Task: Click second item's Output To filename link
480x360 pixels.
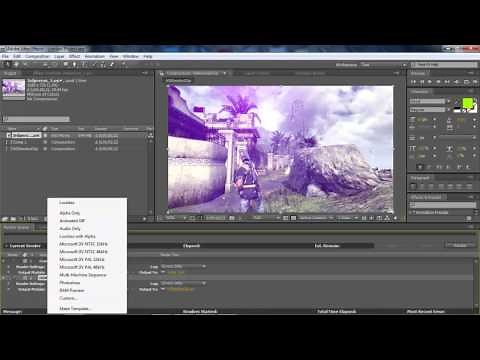Action: pyautogui.click(x=180, y=289)
